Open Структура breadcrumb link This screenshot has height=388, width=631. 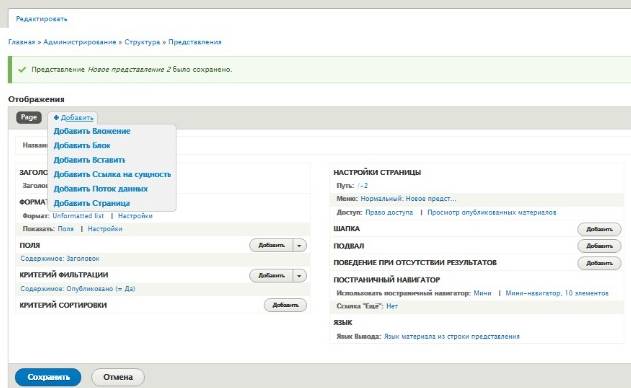pos(142,42)
